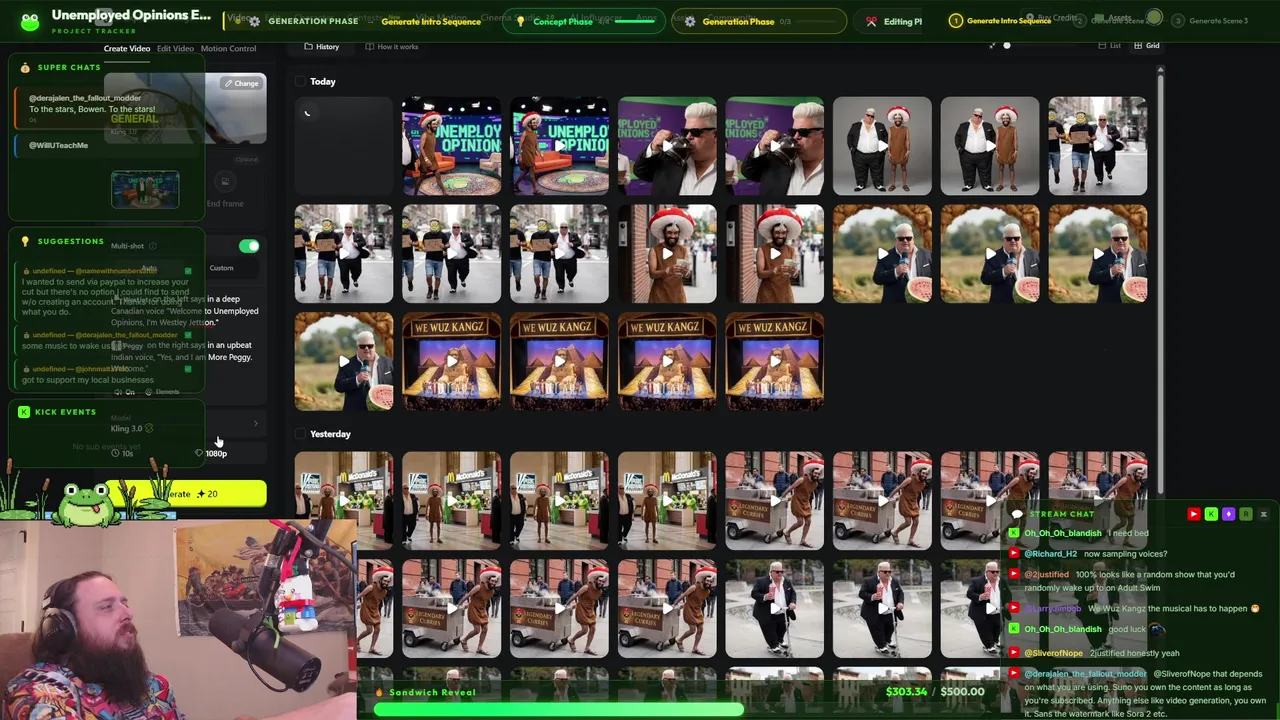Click the Generate Intro Sequence step 1 badge
1280x720 pixels.
[955, 21]
